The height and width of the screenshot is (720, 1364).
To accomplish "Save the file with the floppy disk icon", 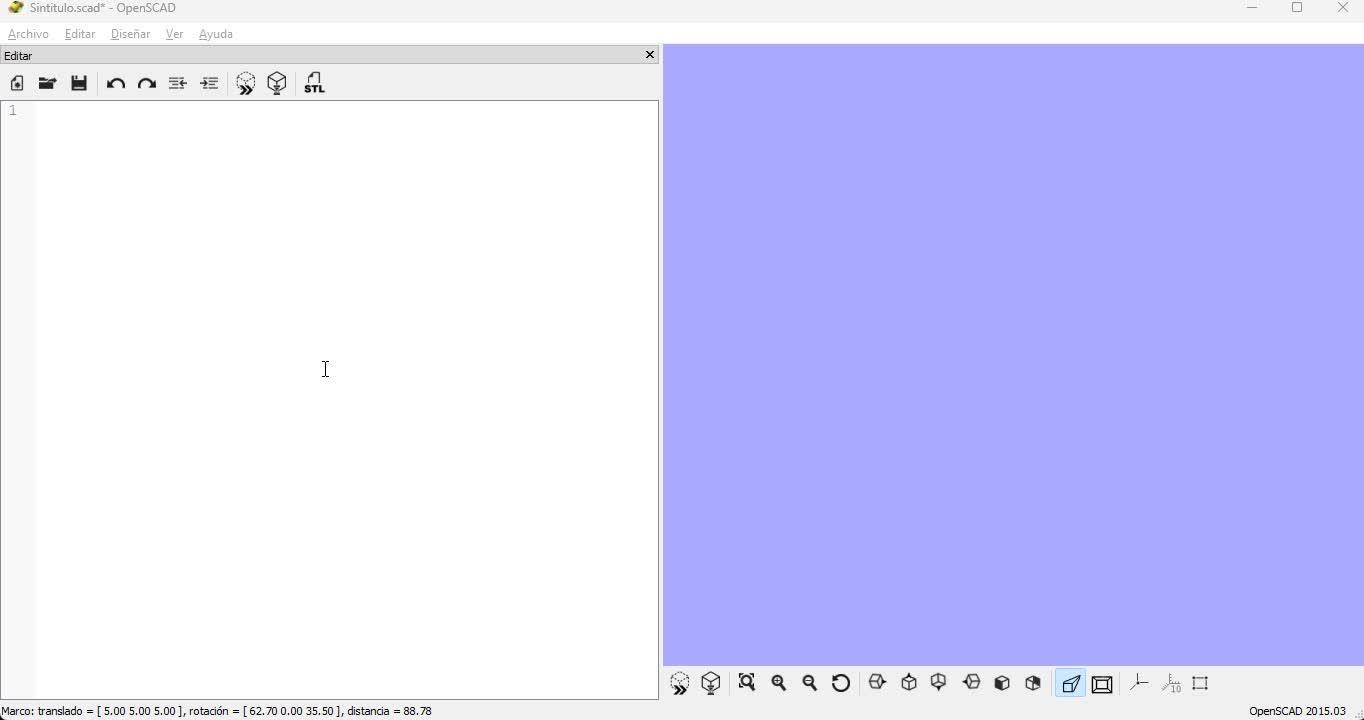I will [x=79, y=84].
